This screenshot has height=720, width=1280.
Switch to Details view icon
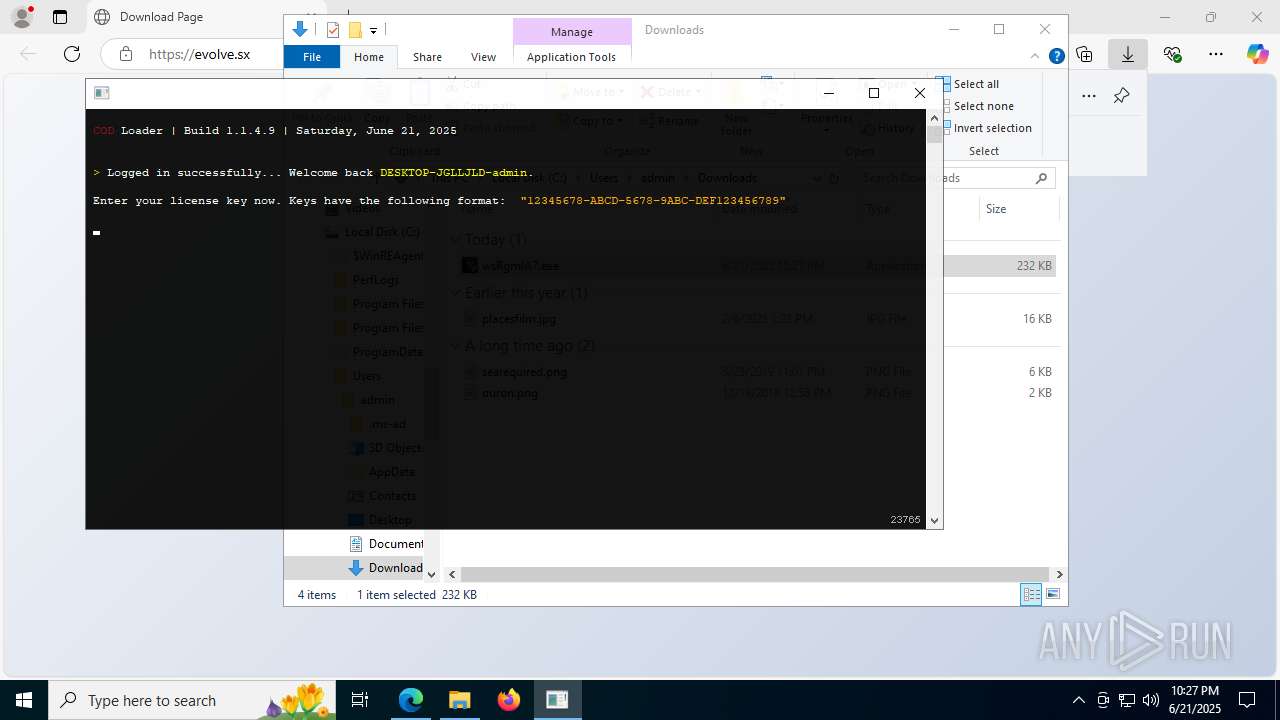tap(1031, 594)
